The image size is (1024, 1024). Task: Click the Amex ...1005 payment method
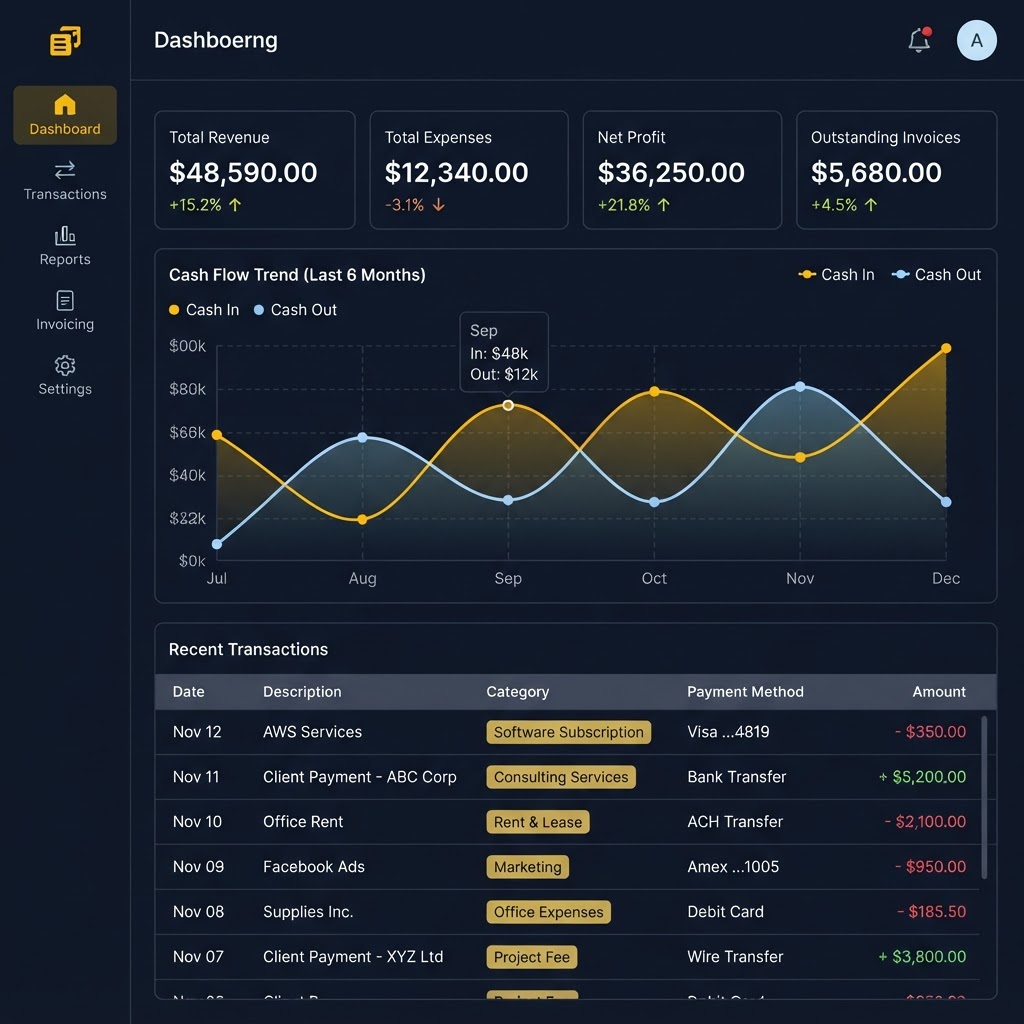click(x=733, y=867)
